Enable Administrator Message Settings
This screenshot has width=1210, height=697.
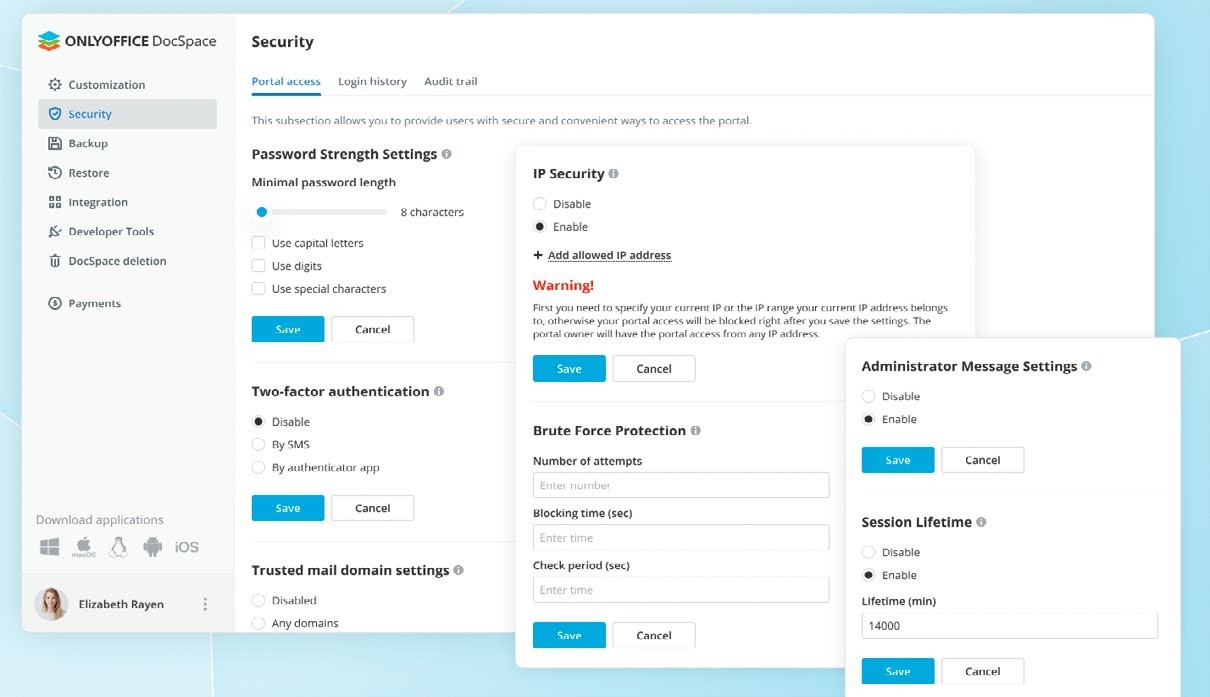pyautogui.click(x=868, y=419)
